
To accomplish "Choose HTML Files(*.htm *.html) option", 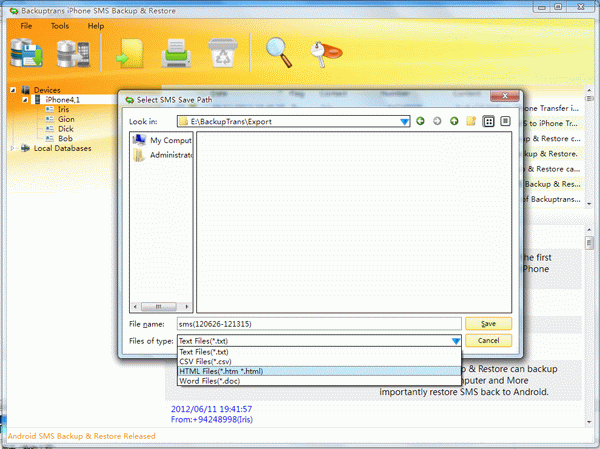I will pos(319,371).
